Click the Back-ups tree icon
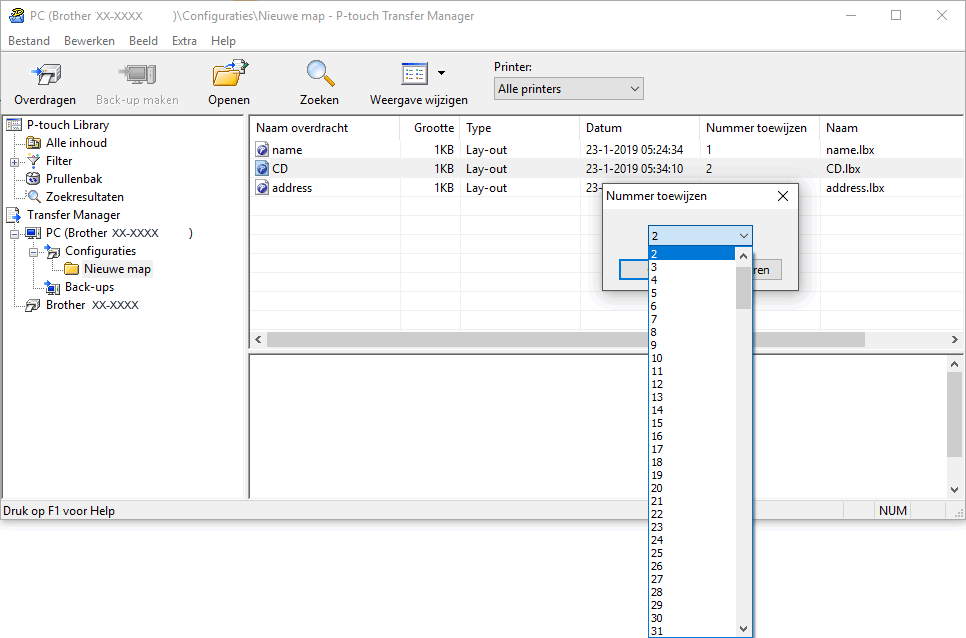The width and height of the screenshot is (966, 638). coord(52,287)
